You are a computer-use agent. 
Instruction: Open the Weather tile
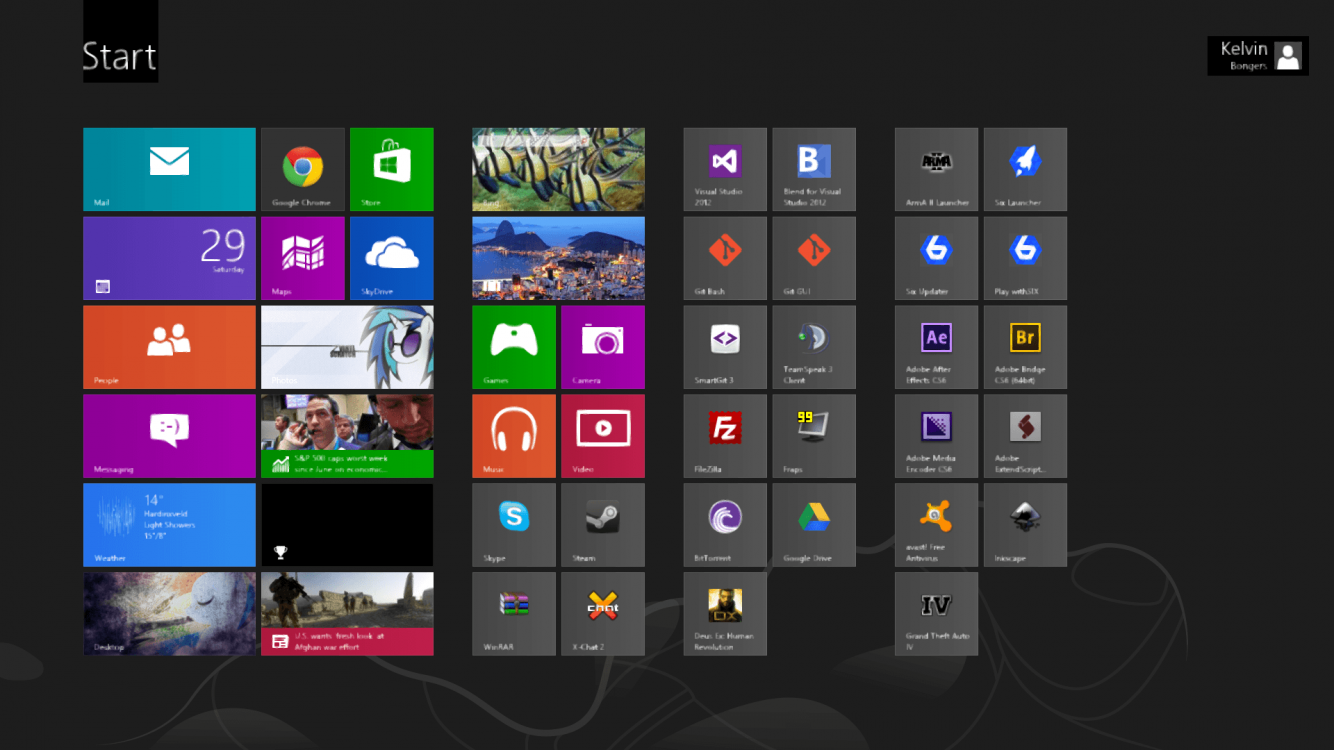pos(169,525)
